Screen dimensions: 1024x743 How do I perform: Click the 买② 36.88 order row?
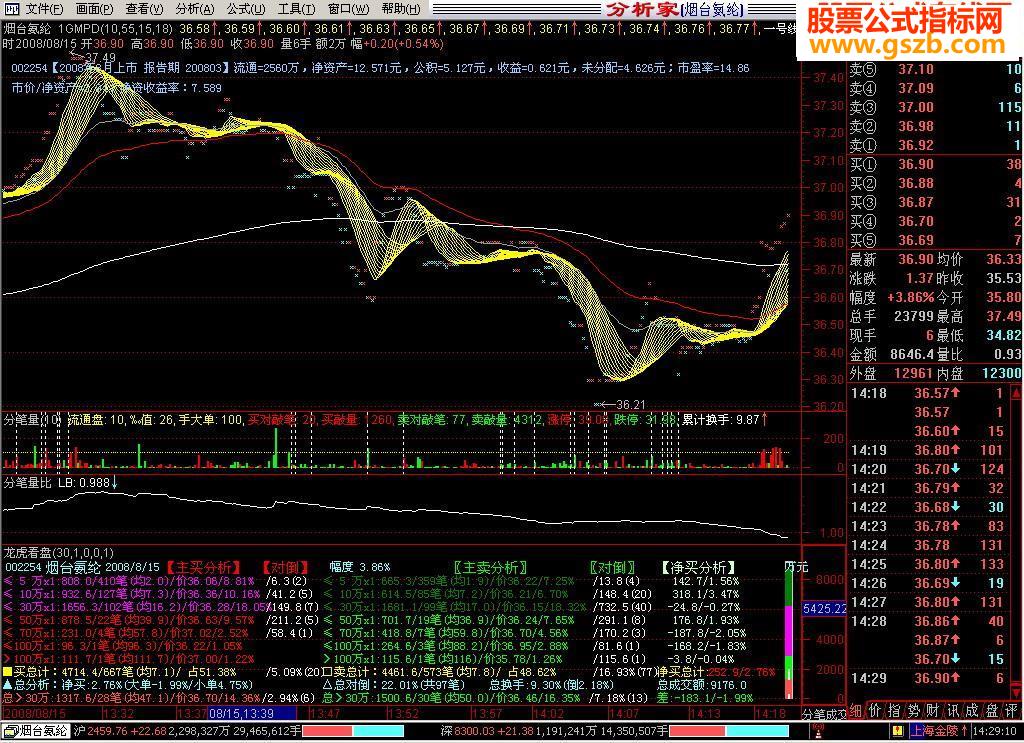click(x=935, y=183)
